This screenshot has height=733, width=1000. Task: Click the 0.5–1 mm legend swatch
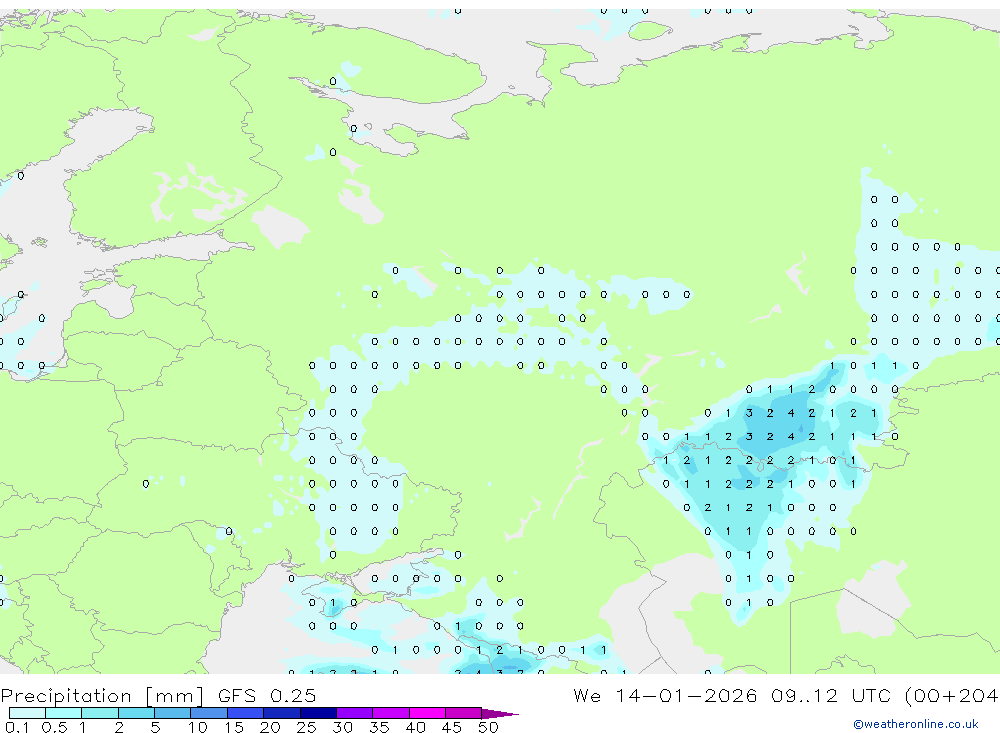[x=64, y=713]
